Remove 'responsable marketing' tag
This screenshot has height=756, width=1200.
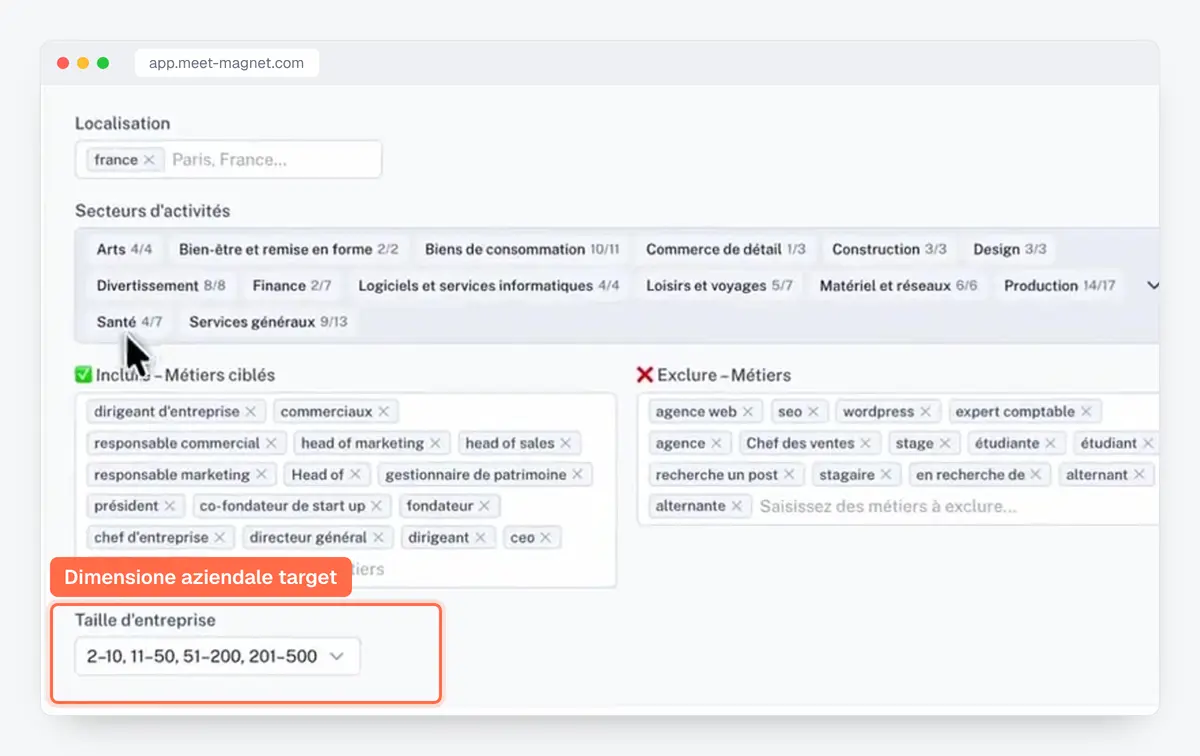tap(261, 474)
